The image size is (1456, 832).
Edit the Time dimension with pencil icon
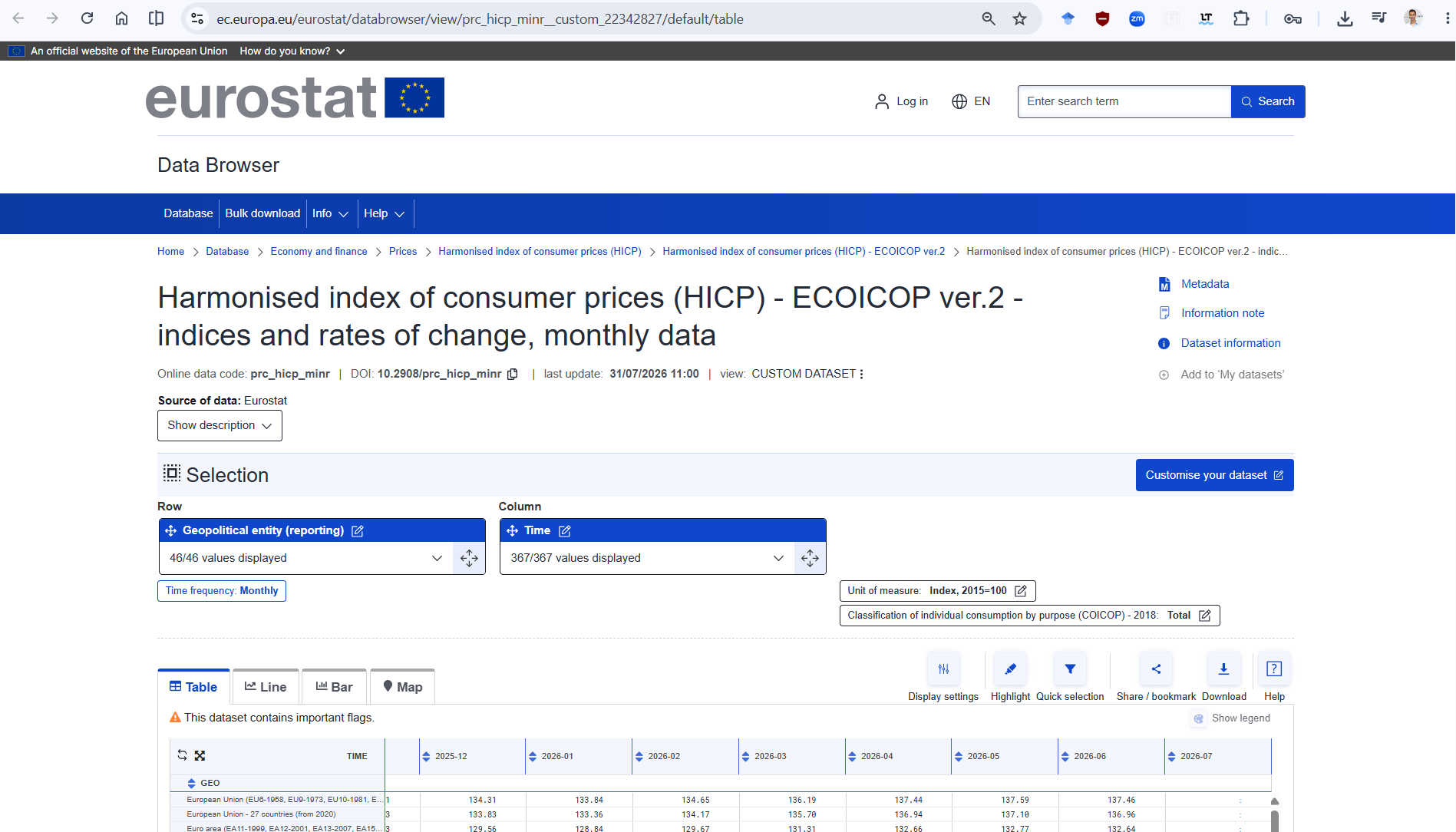coord(565,530)
